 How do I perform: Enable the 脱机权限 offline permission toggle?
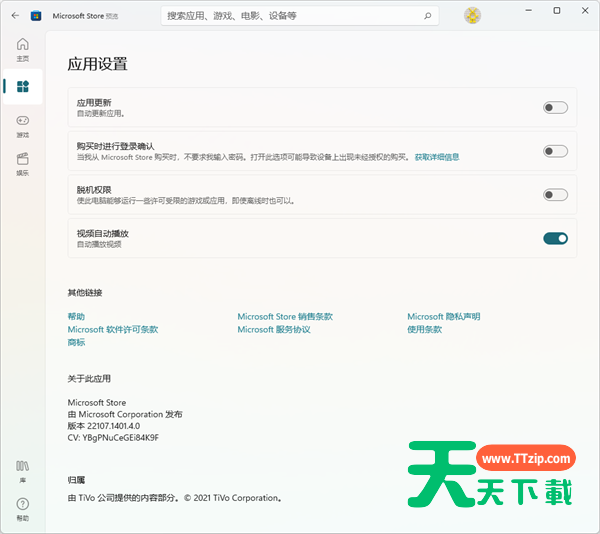[555, 195]
